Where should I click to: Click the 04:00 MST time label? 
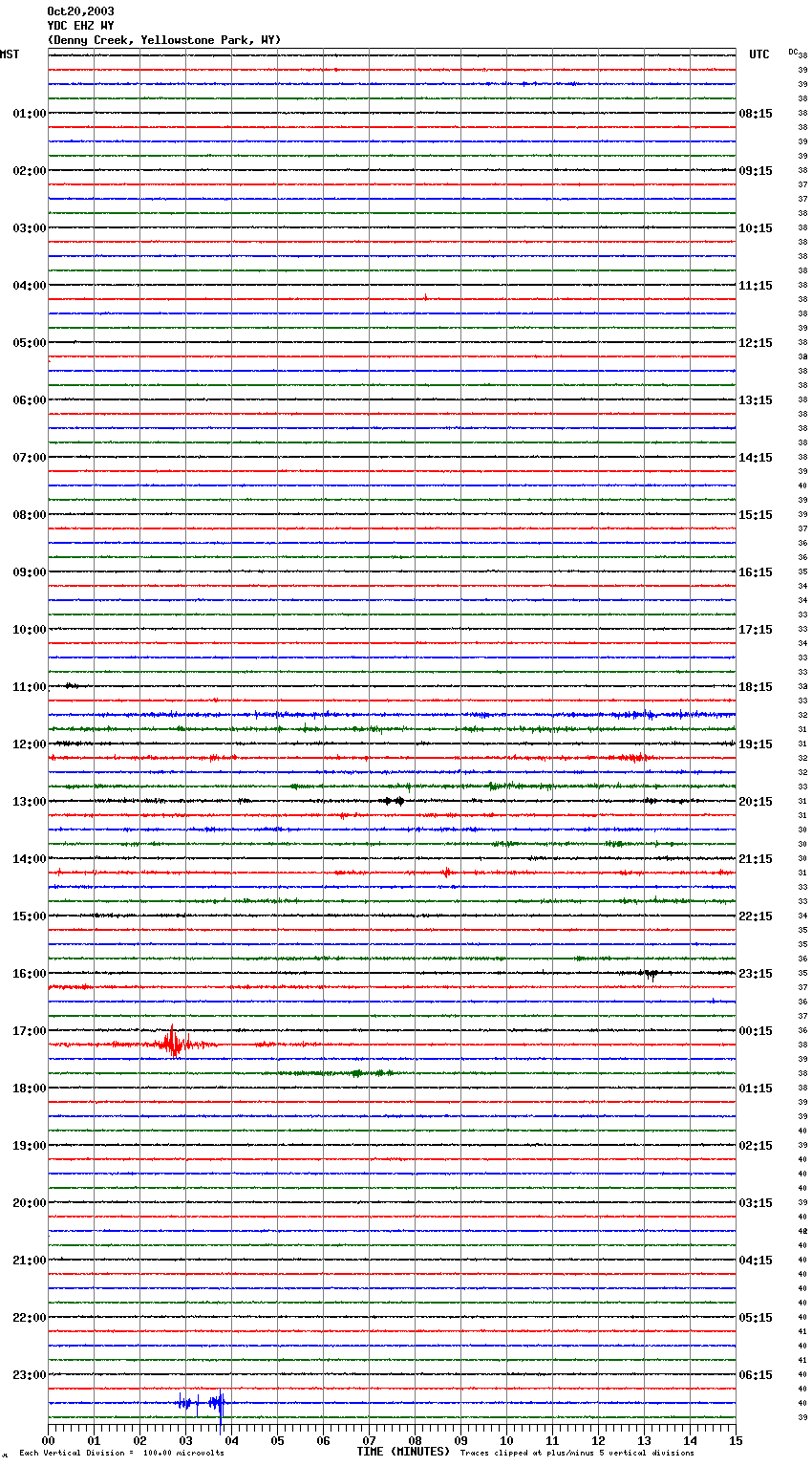coord(30,286)
